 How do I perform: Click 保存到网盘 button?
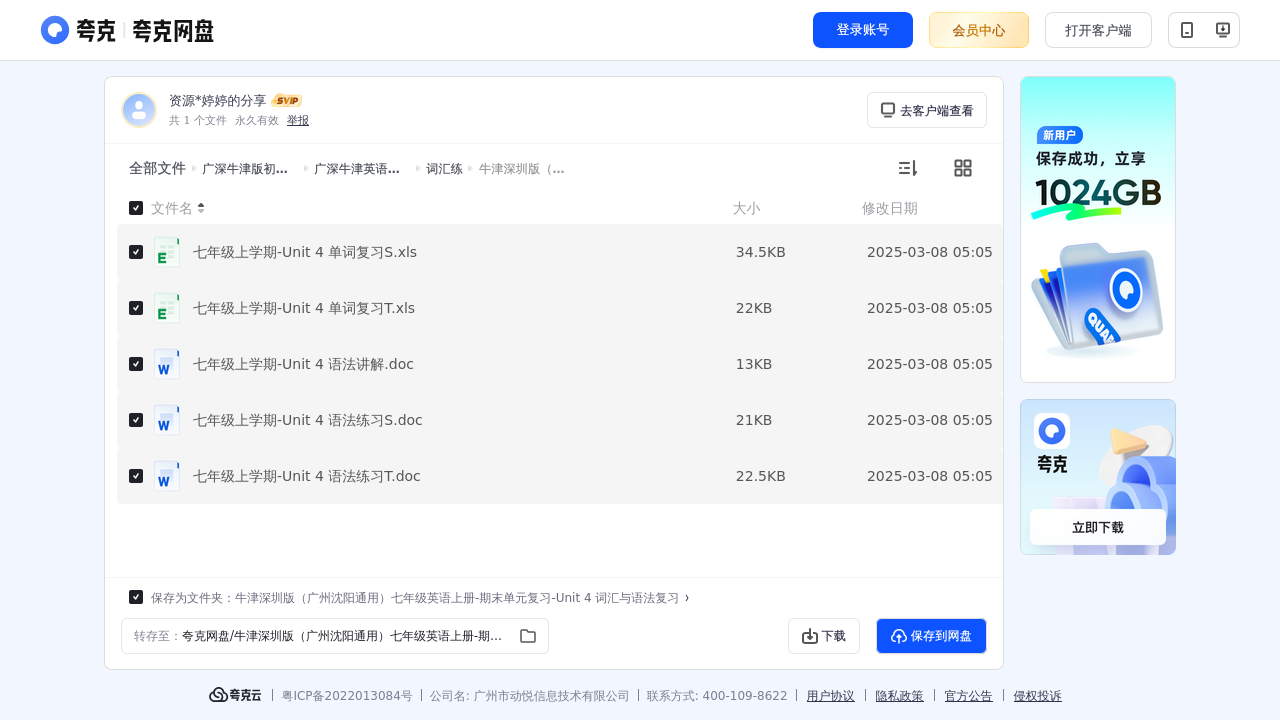(x=931, y=636)
